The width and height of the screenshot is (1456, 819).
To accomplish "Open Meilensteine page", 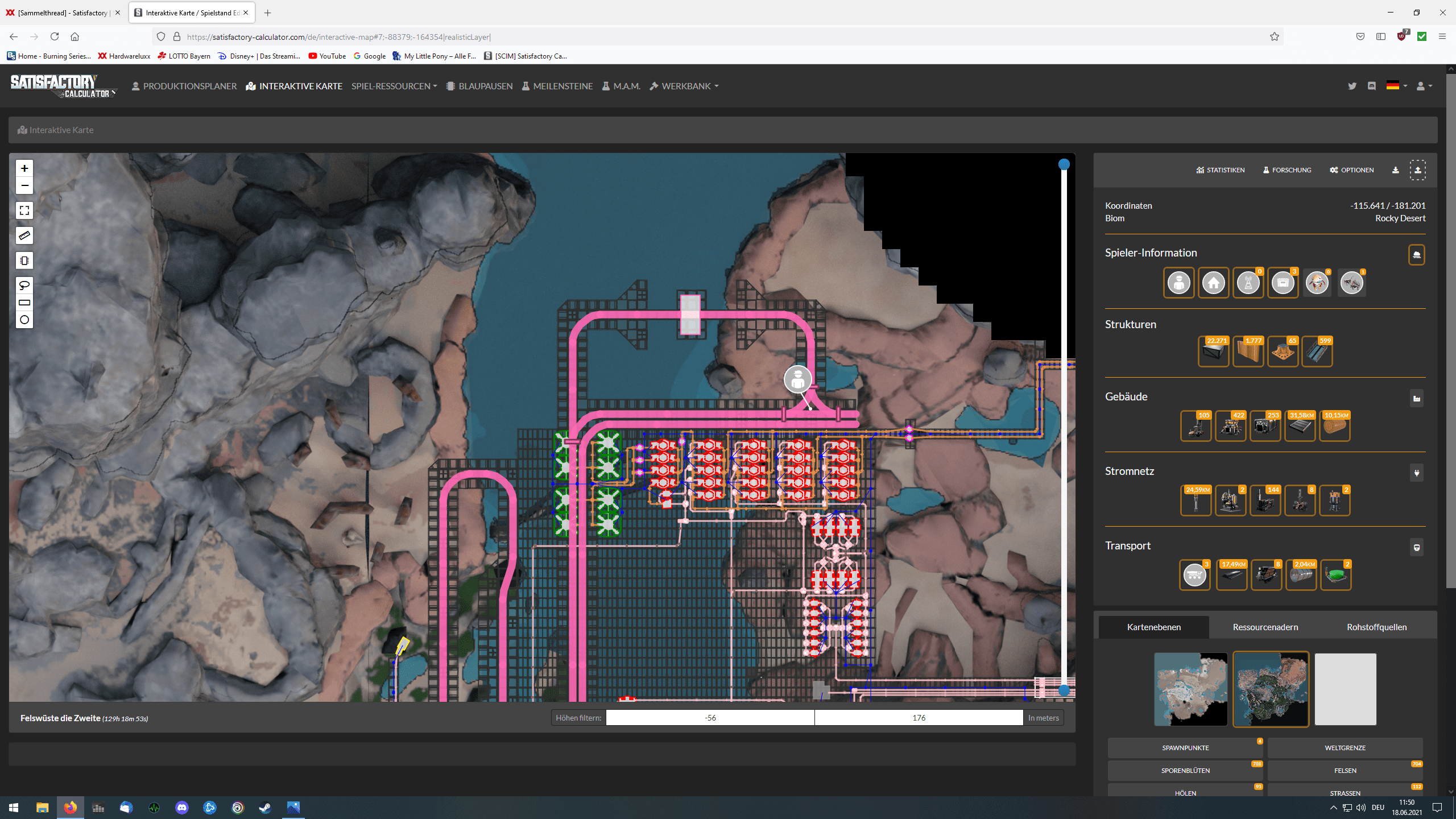I will 557,86.
